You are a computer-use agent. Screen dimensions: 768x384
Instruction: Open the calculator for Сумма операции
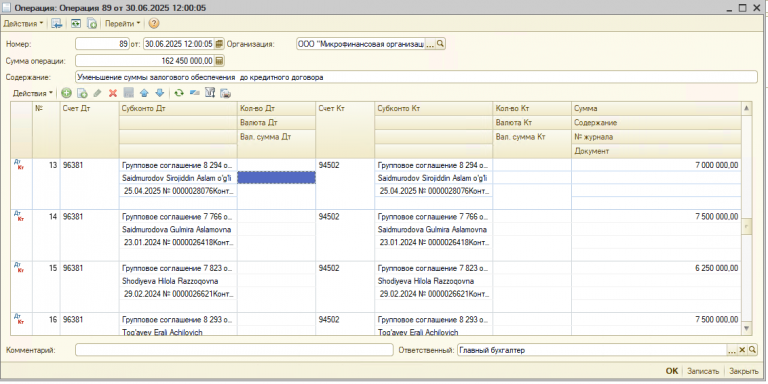point(219,61)
